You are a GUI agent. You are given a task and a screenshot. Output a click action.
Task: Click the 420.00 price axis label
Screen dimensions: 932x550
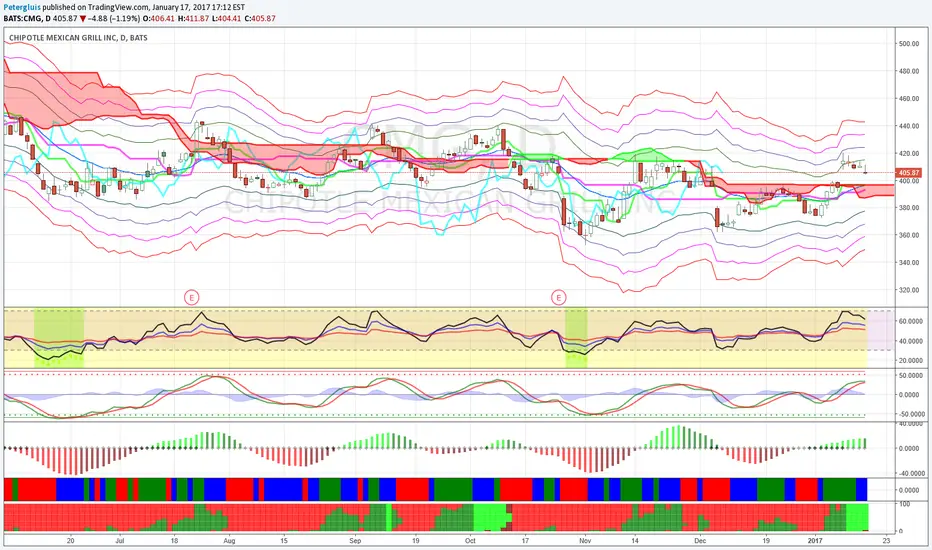coord(909,153)
